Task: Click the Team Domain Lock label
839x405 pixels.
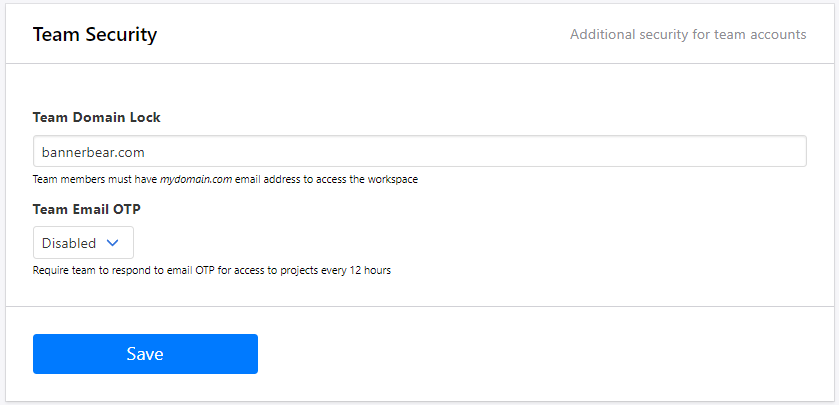Action: (x=97, y=117)
